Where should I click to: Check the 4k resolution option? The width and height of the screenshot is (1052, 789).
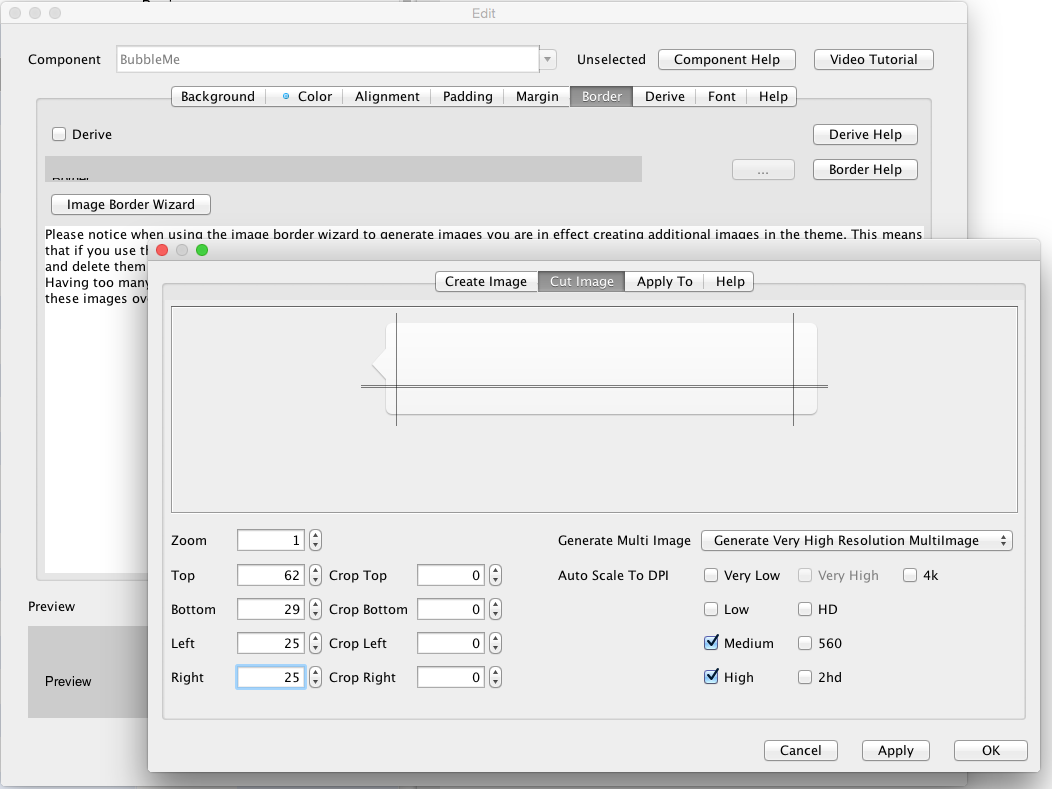(908, 575)
